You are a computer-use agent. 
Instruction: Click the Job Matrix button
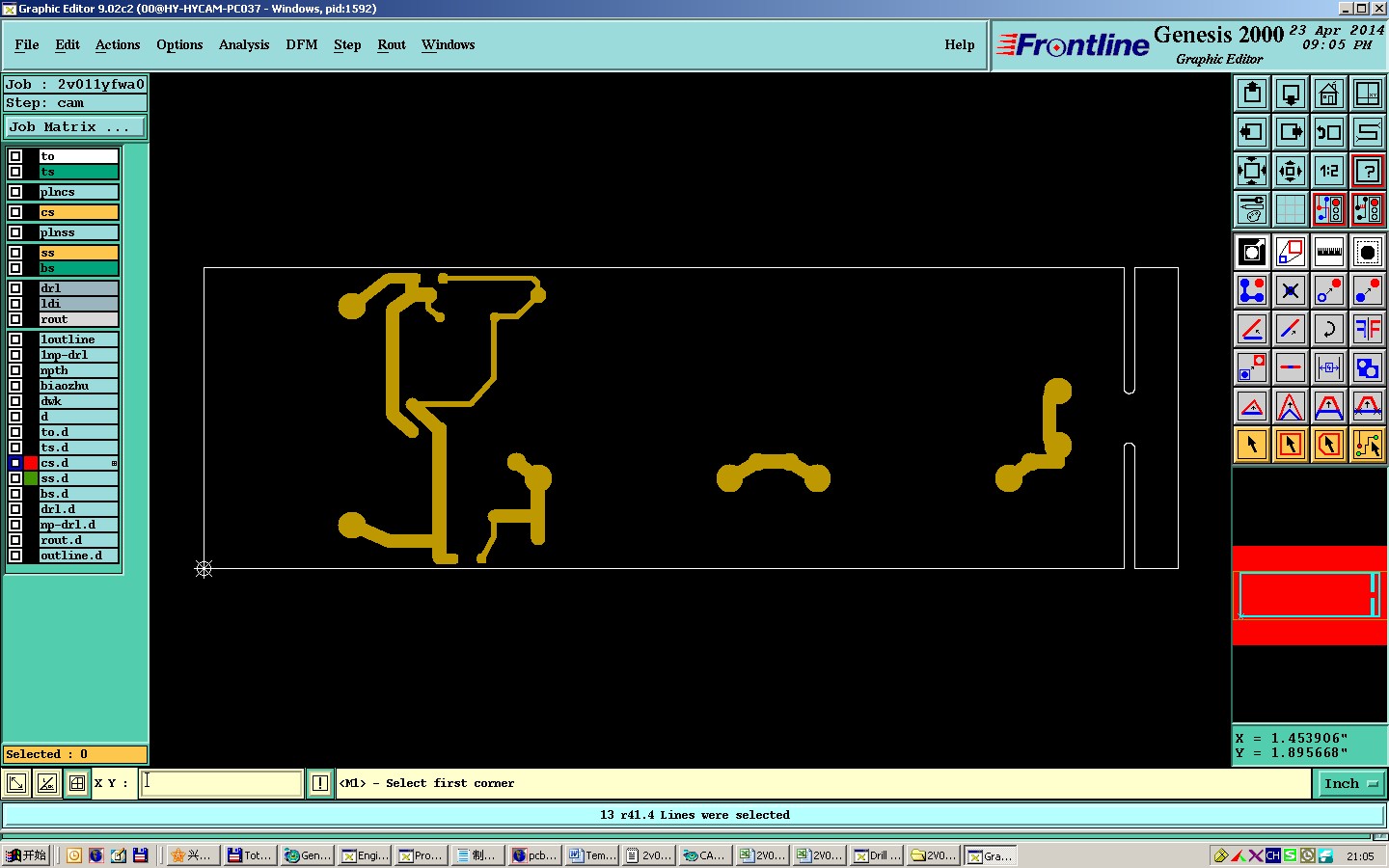click(75, 127)
